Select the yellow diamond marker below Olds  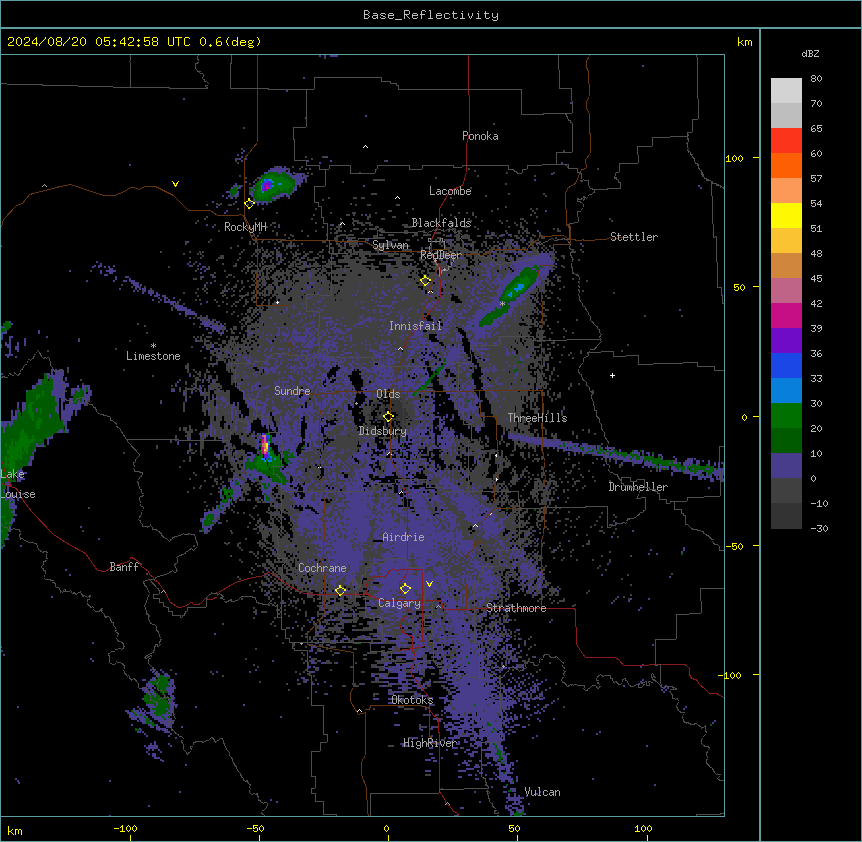point(388,416)
